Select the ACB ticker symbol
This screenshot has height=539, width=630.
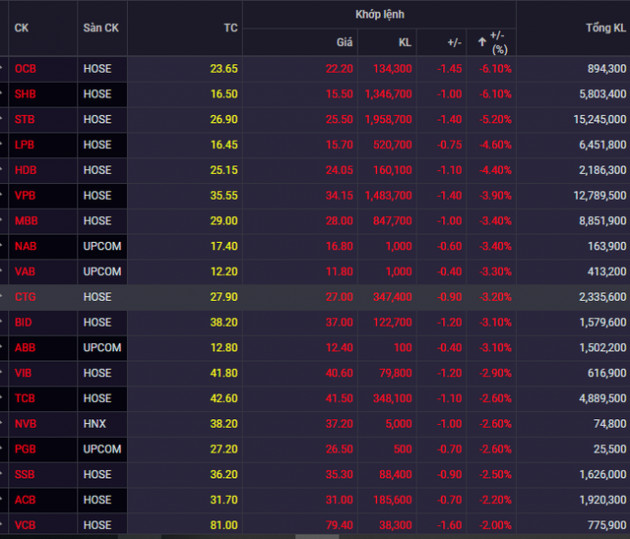(x=25, y=500)
